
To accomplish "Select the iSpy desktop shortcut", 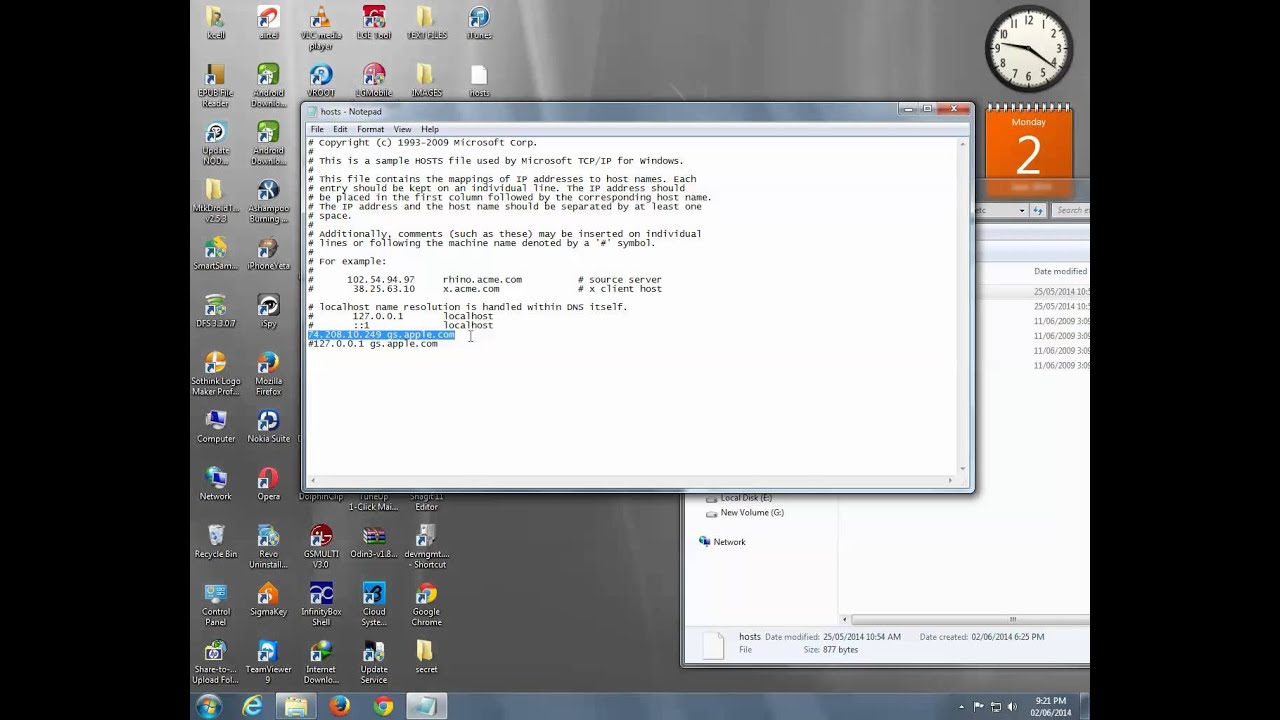I will (x=268, y=311).
